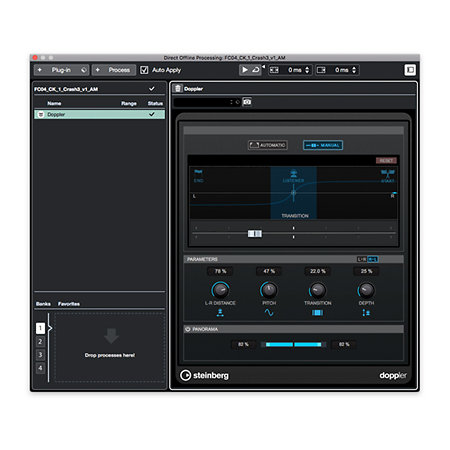Viewport: 450px width, 450px height.
Task: Click the position slider handle
Action: tap(255, 234)
